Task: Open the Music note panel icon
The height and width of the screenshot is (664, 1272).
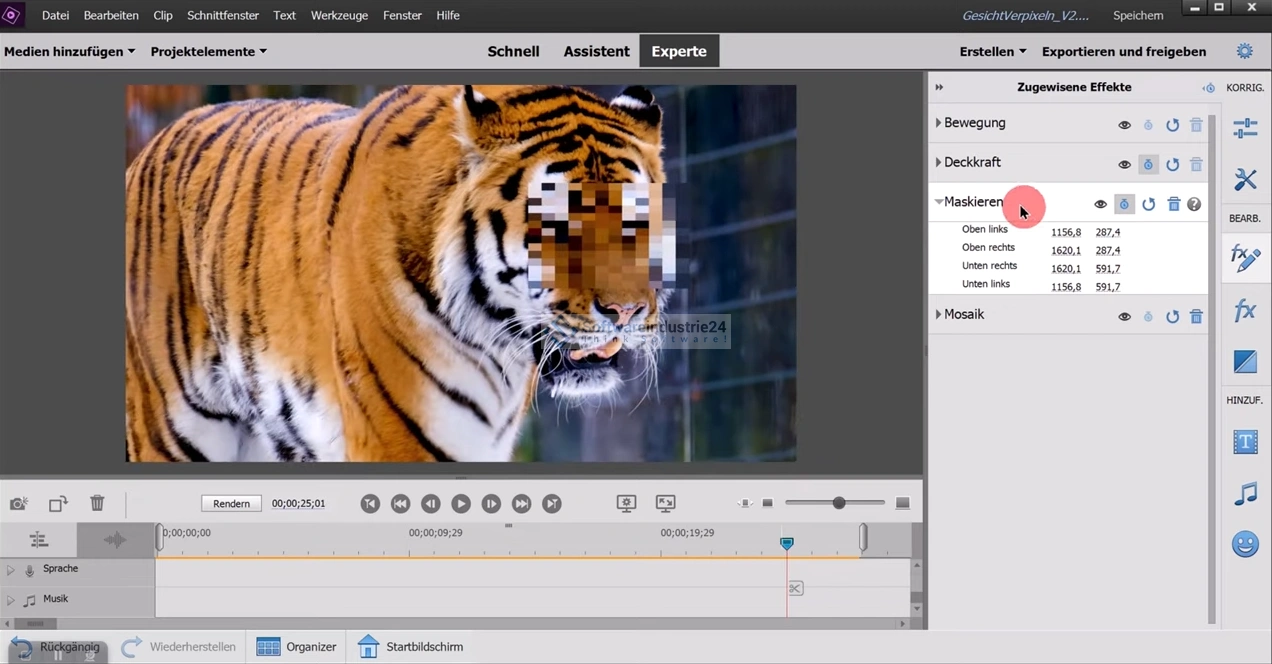Action: pyautogui.click(x=1245, y=493)
